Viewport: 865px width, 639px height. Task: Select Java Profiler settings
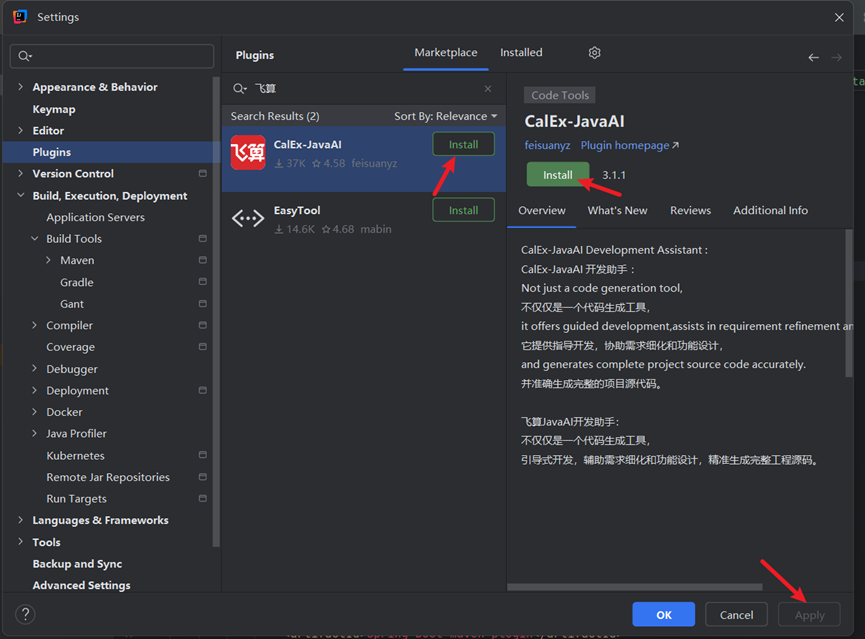tap(76, 434)
